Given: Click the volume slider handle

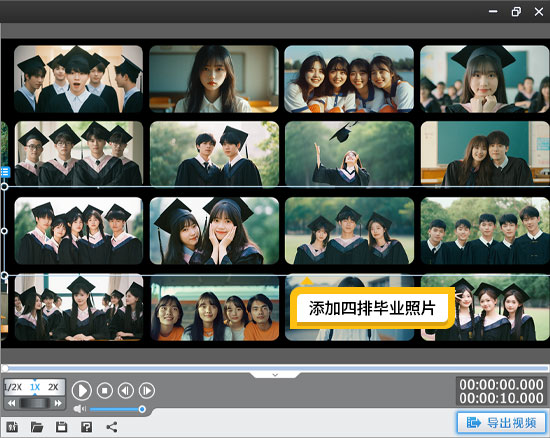Looking at the screenshot, I should [142, 409].
